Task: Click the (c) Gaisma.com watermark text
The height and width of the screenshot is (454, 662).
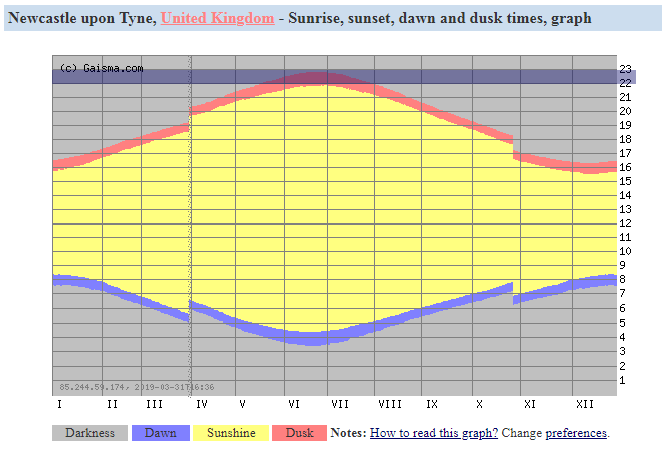Action: point(101,69)
